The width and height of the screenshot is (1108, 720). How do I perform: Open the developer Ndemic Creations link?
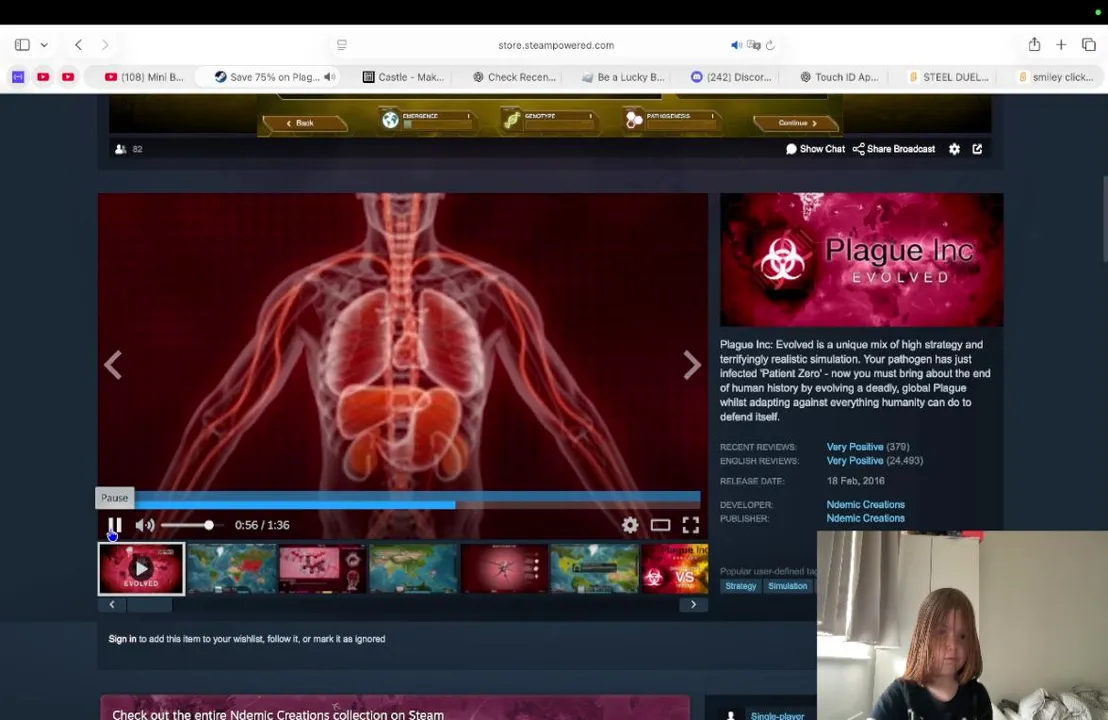tap(865, 504)
